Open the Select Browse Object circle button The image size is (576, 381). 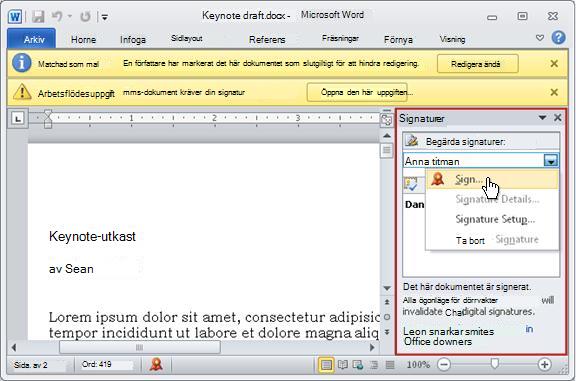(387, 317)
